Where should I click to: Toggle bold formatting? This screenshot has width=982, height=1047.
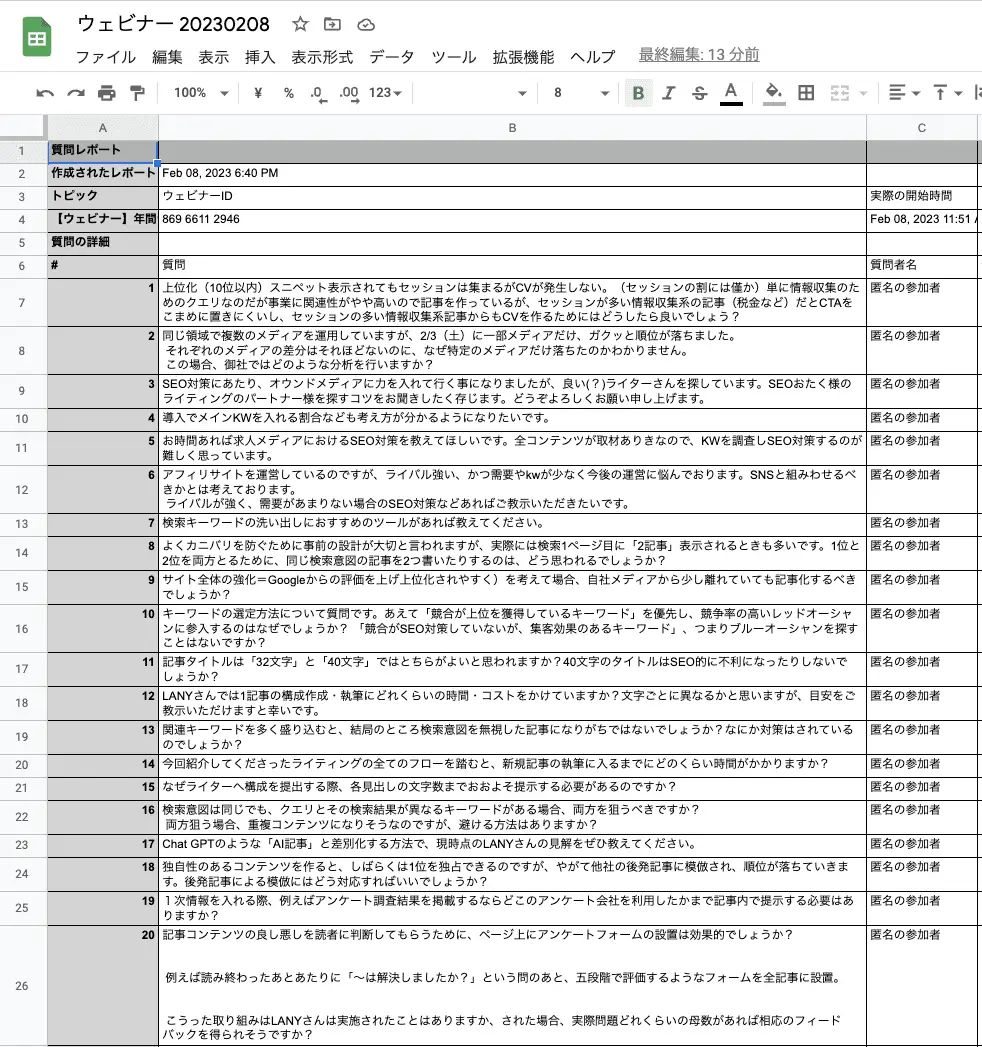point(638,93)
